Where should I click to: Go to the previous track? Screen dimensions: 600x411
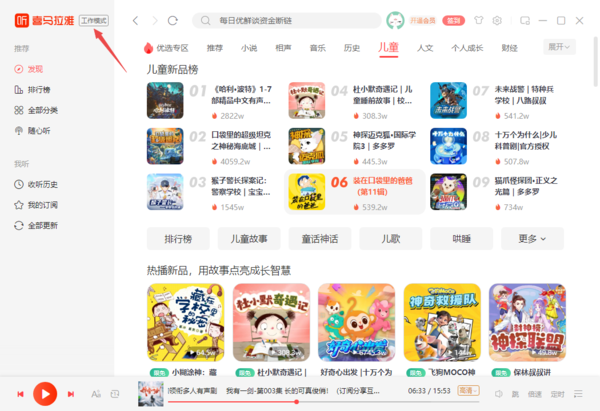point(20,394)
